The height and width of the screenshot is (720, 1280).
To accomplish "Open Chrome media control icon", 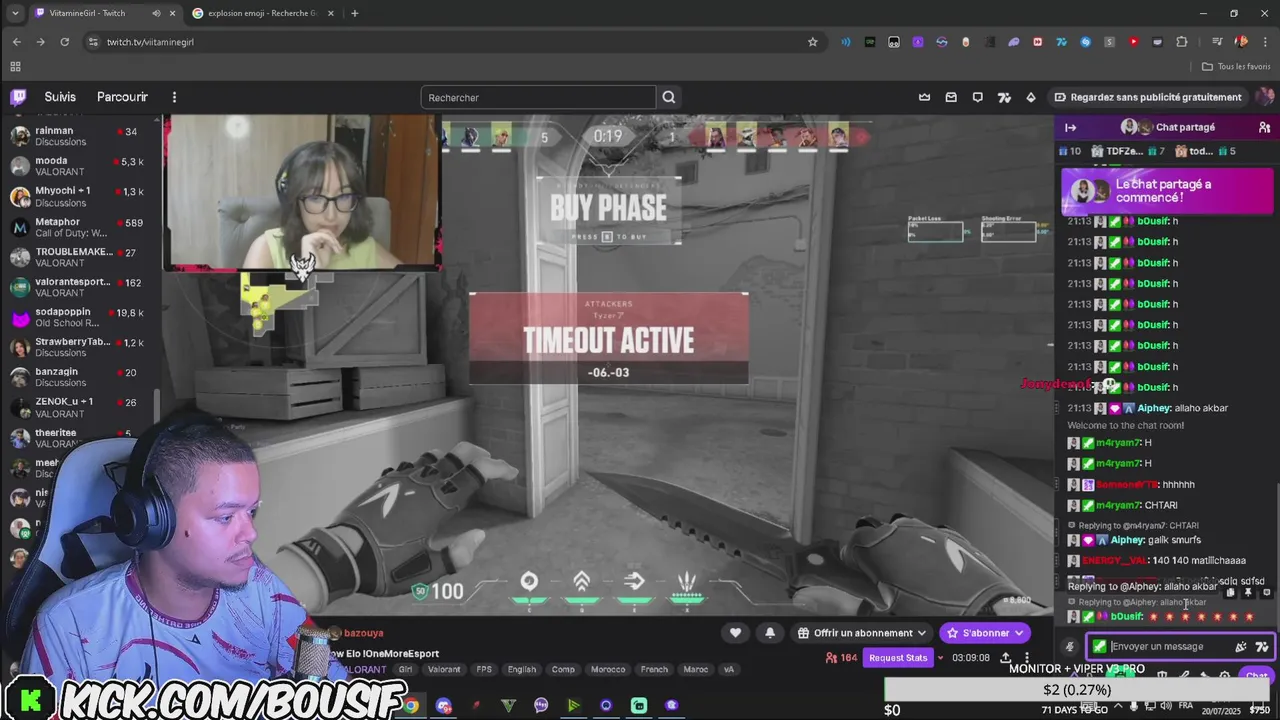I will pyautogui.click(x=1217, y=42).
